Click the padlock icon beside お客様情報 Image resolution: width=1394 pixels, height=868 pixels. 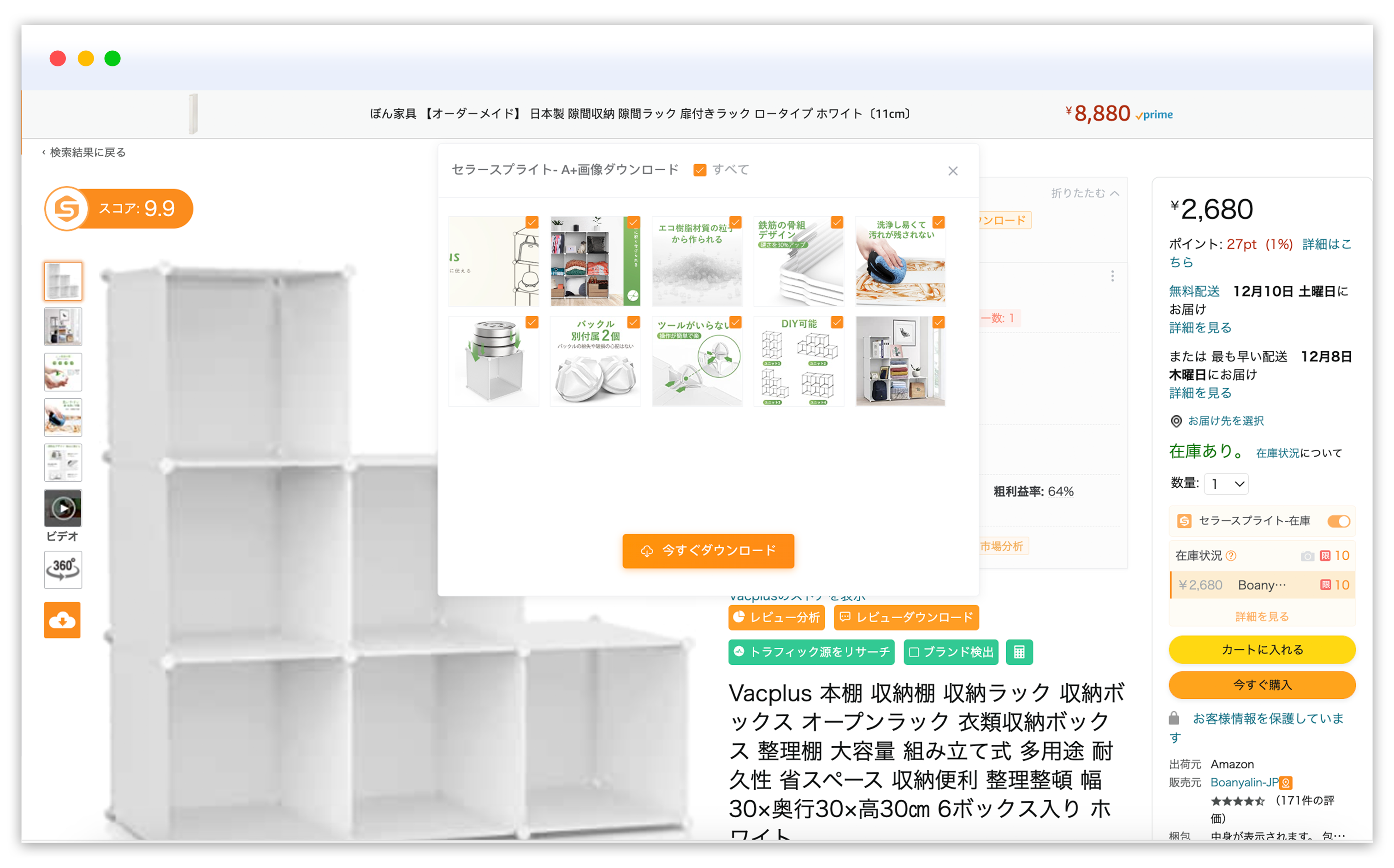pos(1174,718)
